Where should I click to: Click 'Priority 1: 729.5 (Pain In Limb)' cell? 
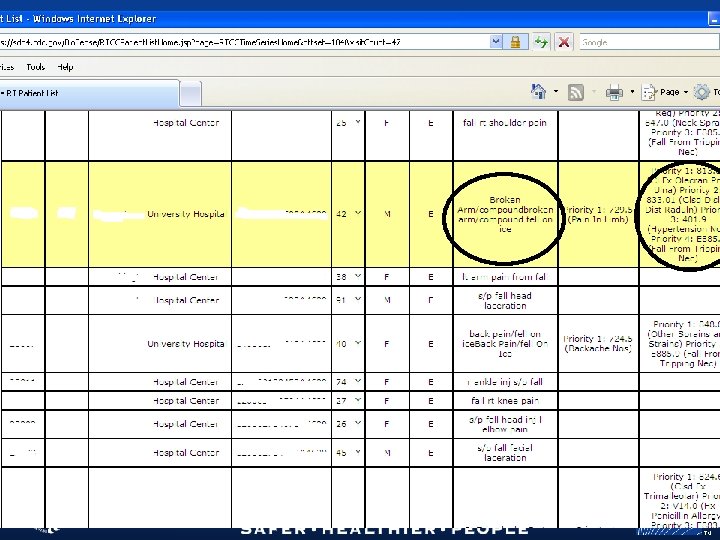[598, 214]
